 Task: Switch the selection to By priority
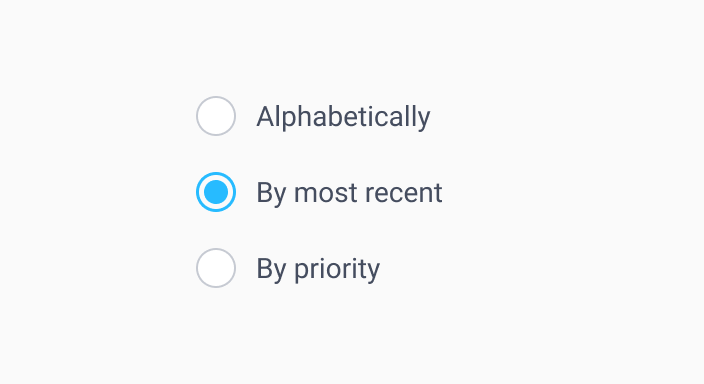tap(216, 268)
